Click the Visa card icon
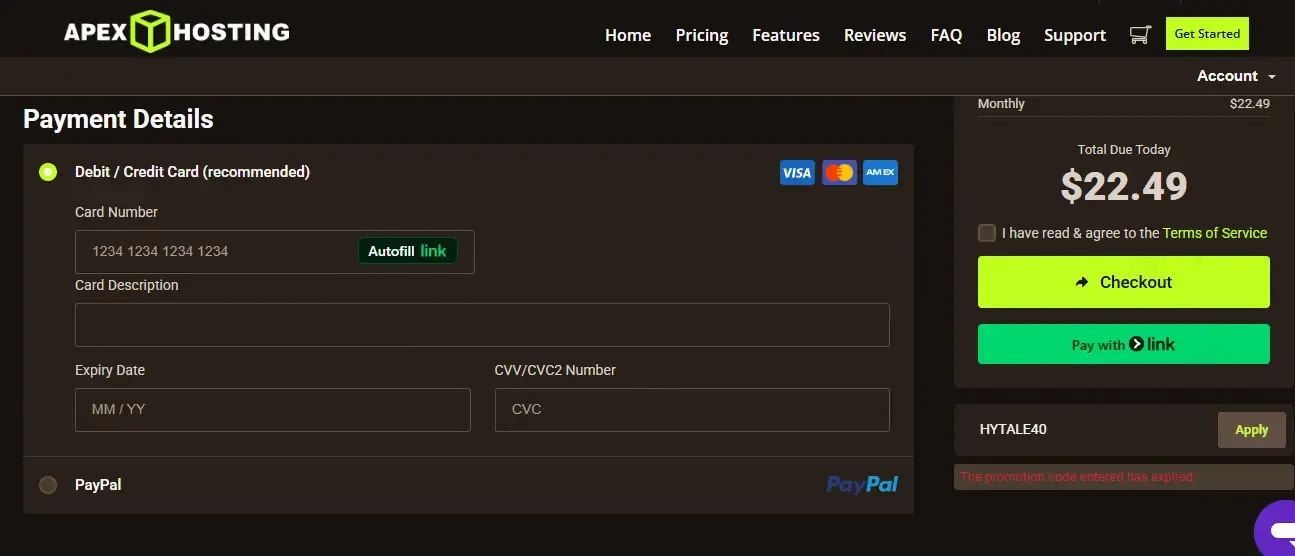 click(x=797, y=173)
